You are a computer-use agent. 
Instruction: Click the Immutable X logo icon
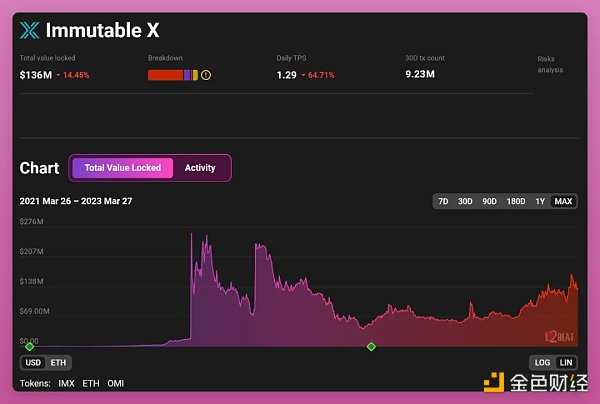(30, 31)
